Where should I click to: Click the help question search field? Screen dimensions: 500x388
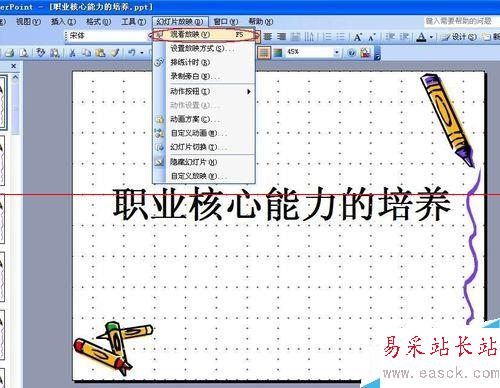(x=461, y=21)
